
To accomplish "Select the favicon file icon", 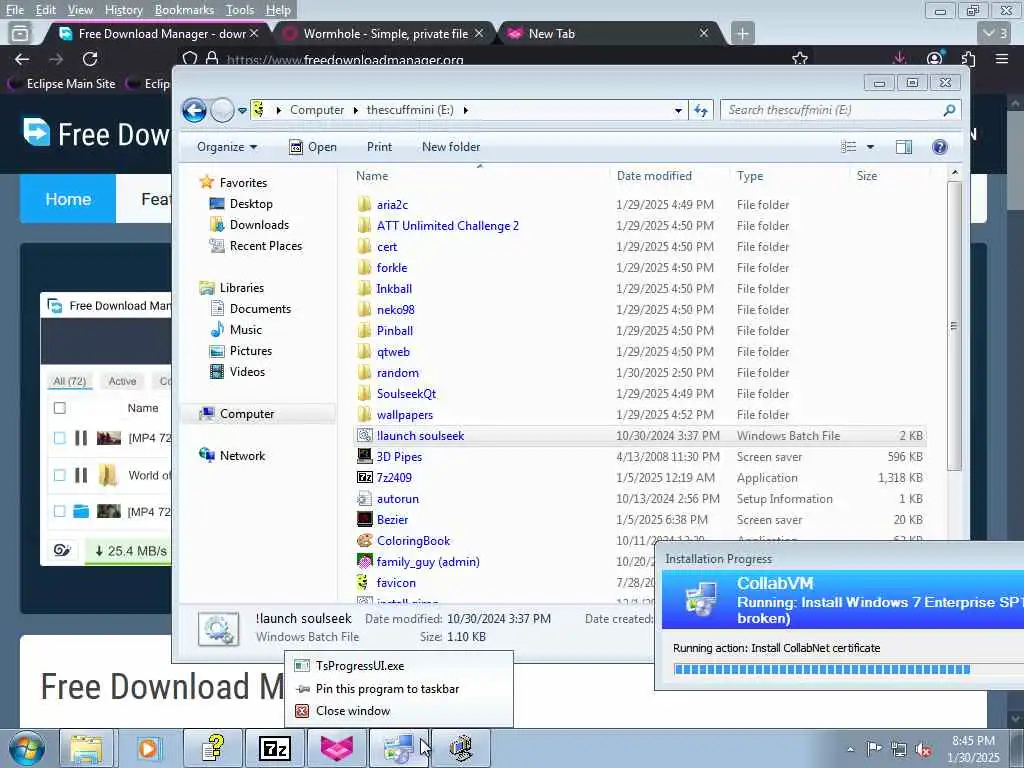I will pos(363,583).
